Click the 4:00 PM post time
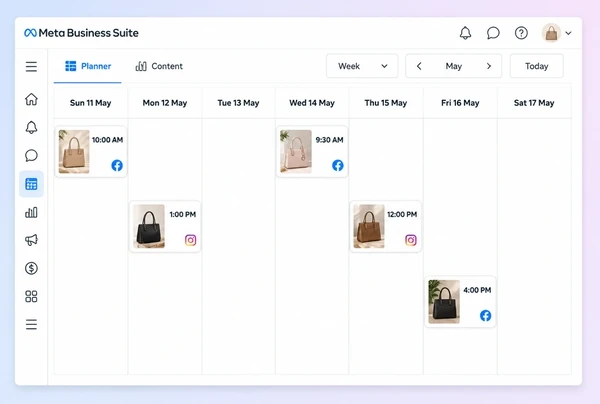The height and width of the screenshot is (404, 600). pyautogui.click(x=477, y=290)
